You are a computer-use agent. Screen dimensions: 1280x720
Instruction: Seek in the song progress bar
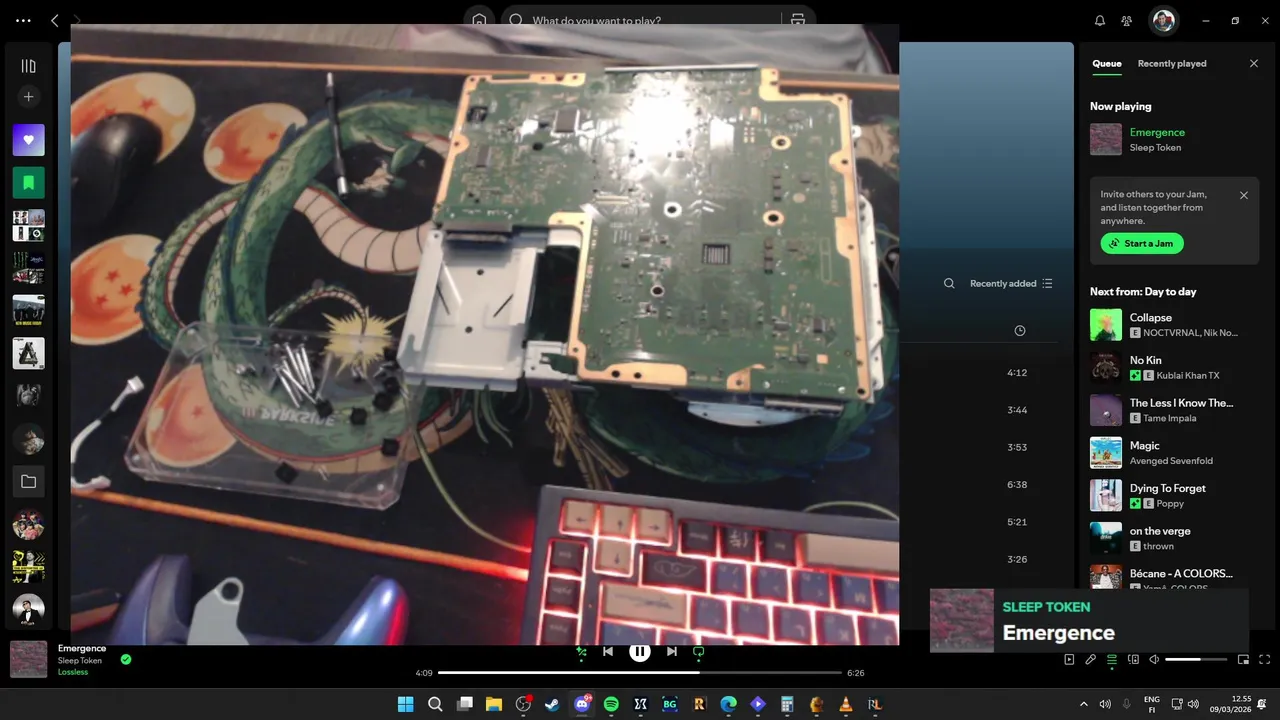click(x=640, y=673)
